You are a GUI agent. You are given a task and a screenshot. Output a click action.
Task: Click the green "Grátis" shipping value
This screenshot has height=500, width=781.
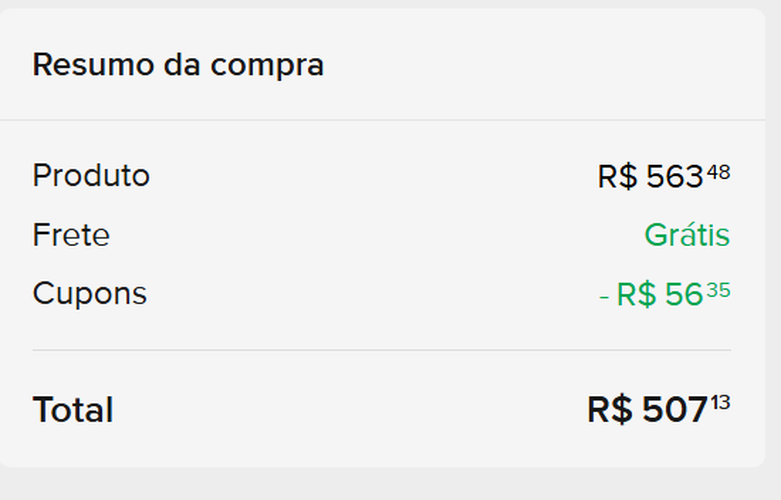[686, 236]
